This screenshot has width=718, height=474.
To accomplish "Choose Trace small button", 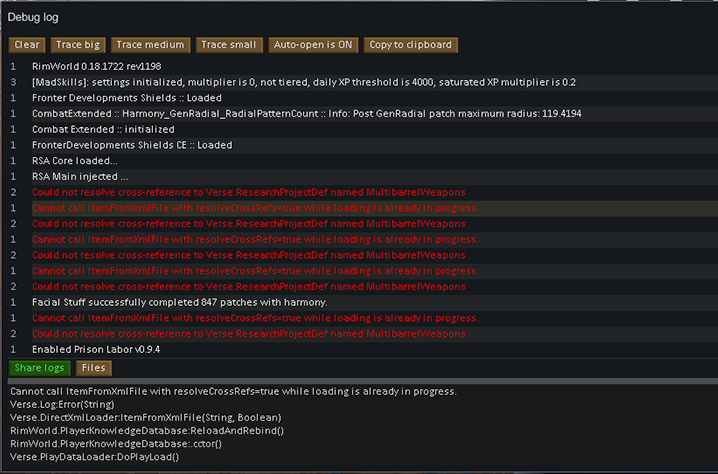I will click(228, 45).
